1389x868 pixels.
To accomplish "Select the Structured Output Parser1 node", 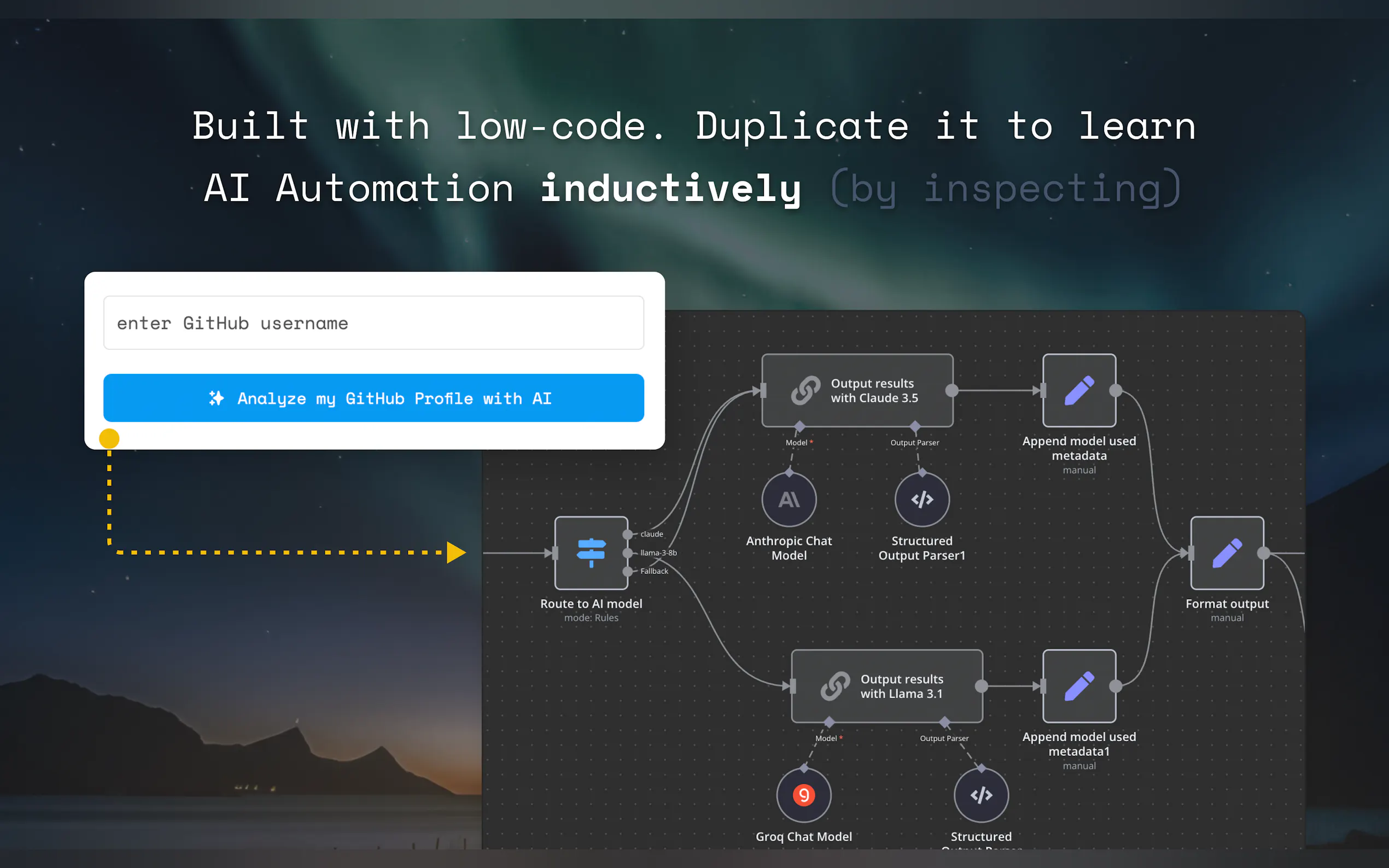I will (x=921, y=500).
